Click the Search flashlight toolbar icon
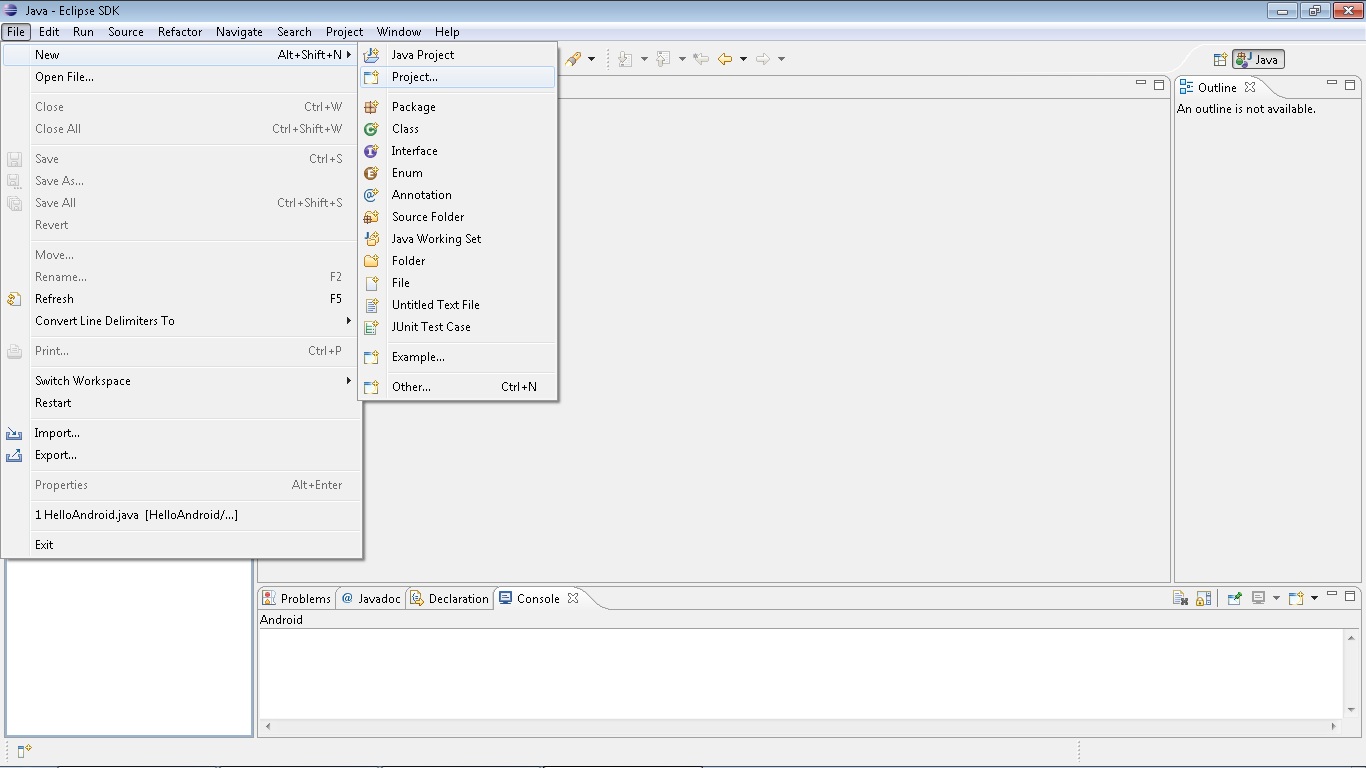The image size is (1366, 768). coord(573,59)
